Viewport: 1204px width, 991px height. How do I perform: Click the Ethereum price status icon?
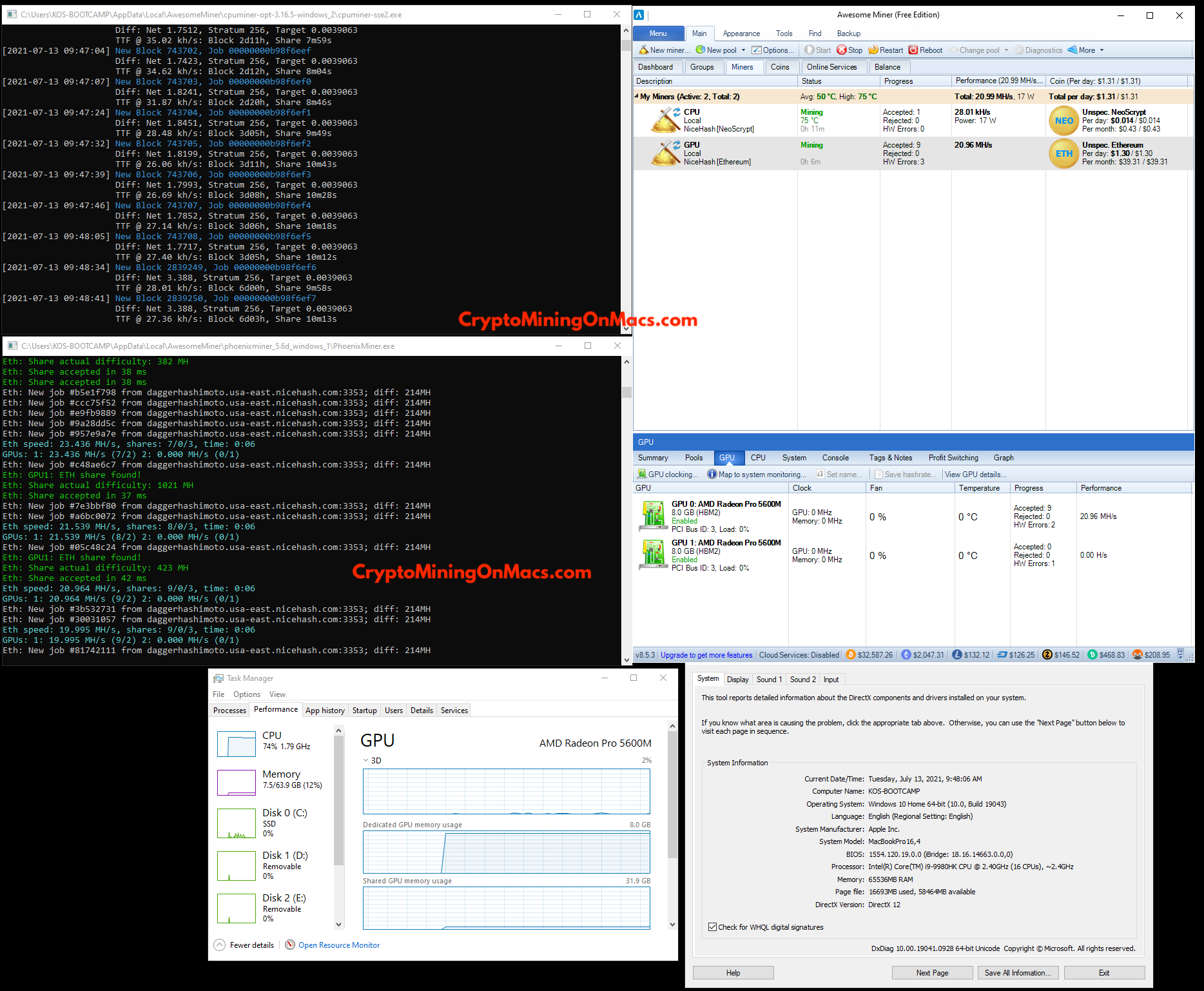point(906,654)
